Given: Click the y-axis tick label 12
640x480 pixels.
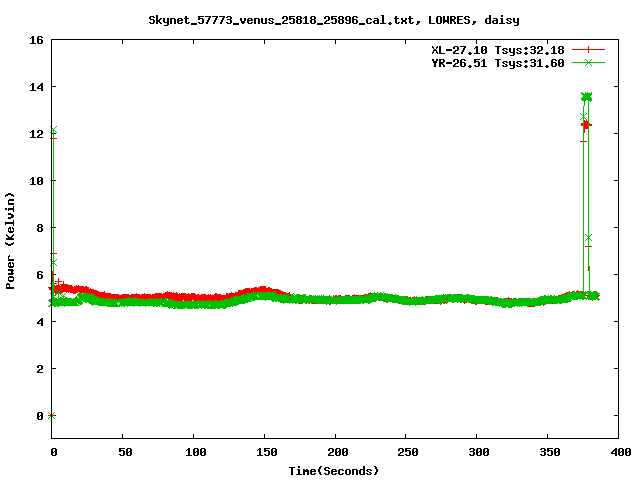Looking at the screenshot, I should pyautogui.click(x=36, y=134).
